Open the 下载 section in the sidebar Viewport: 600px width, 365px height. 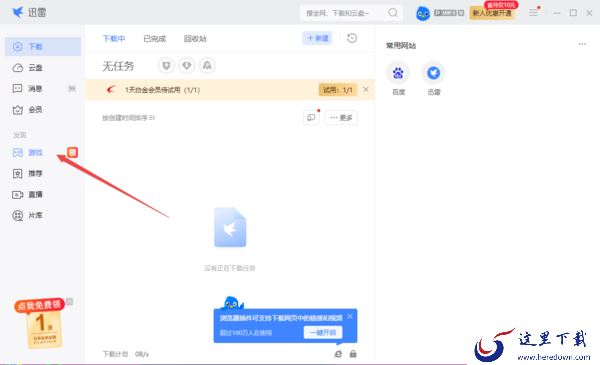43,47
